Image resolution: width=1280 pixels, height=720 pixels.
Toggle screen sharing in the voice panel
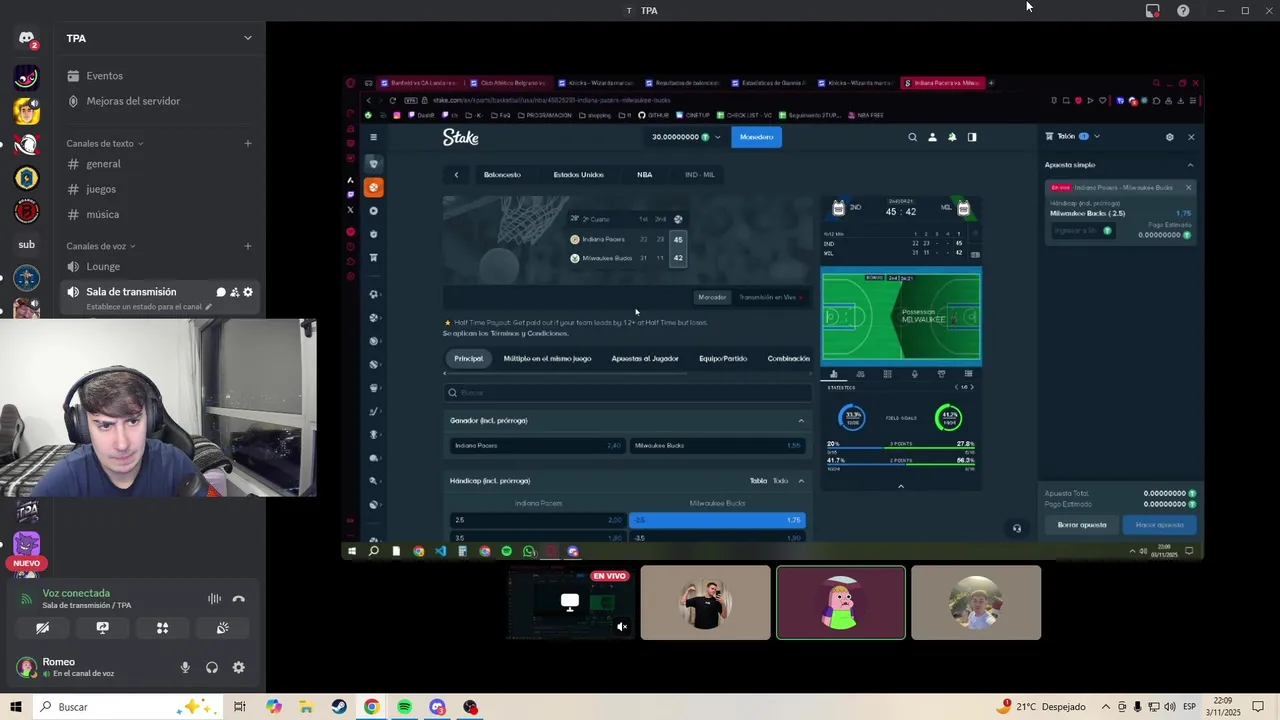tap(102, 628)
